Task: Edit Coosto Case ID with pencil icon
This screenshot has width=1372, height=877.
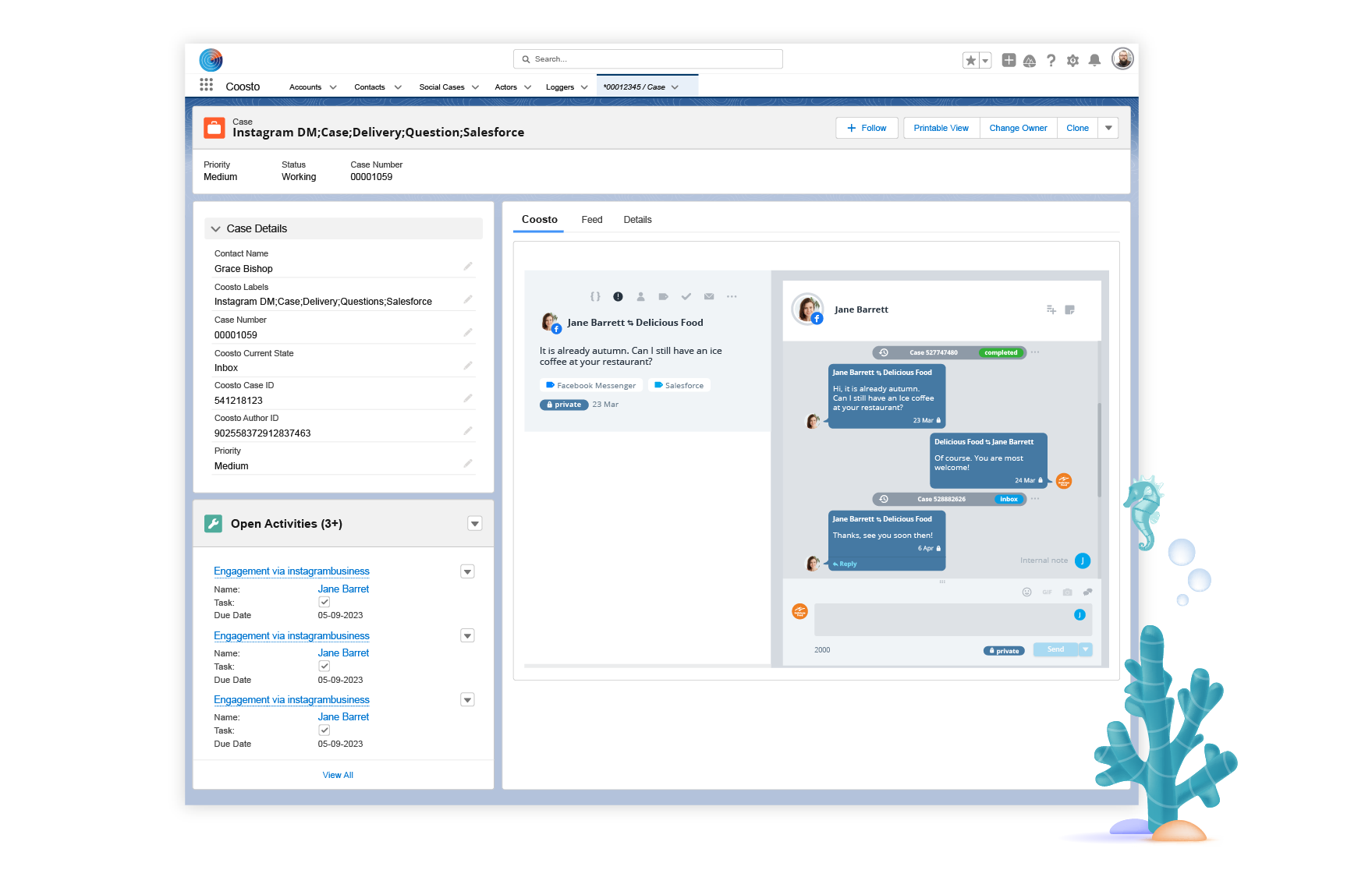Action: click(x=467, y=398)
